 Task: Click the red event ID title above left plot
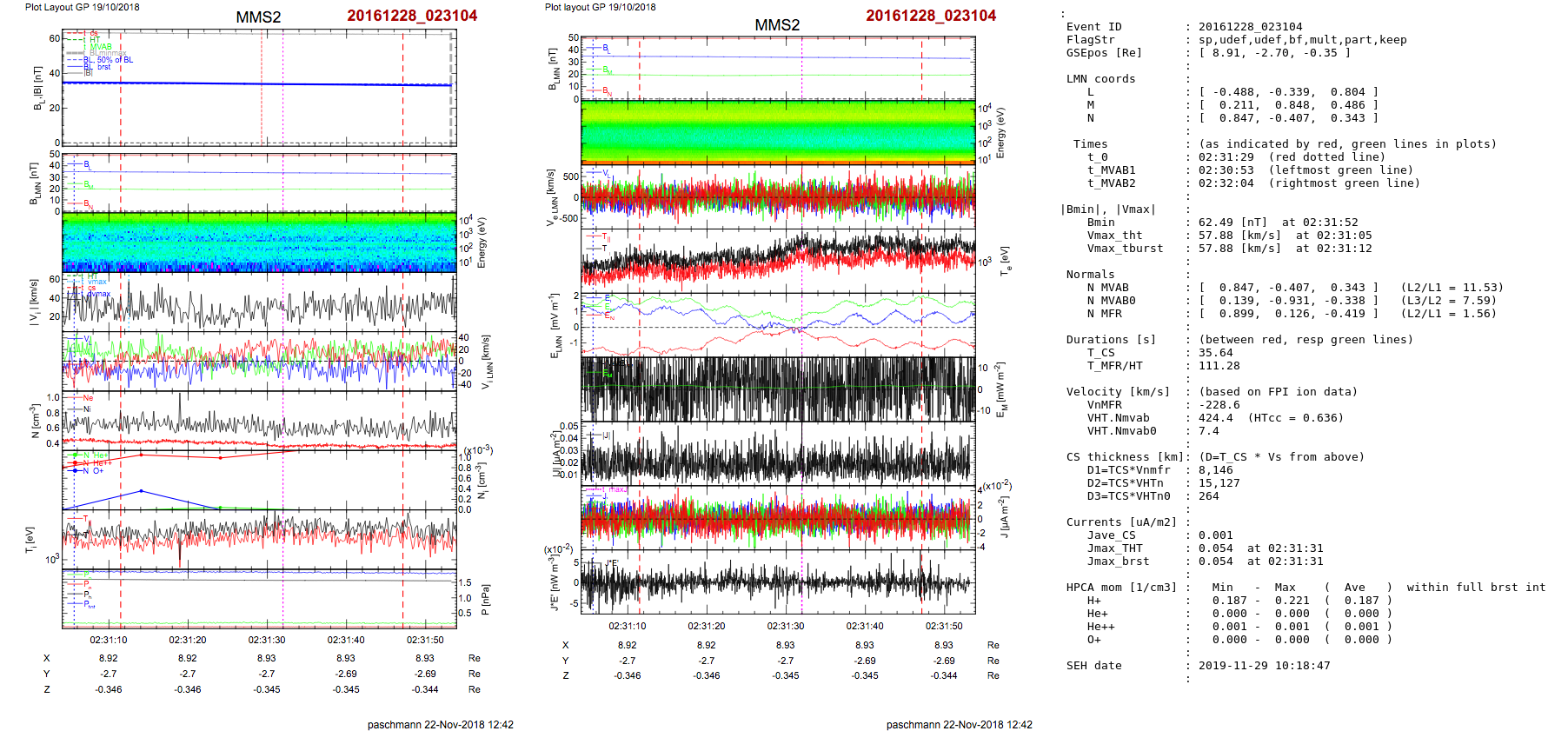pos(412,16)
